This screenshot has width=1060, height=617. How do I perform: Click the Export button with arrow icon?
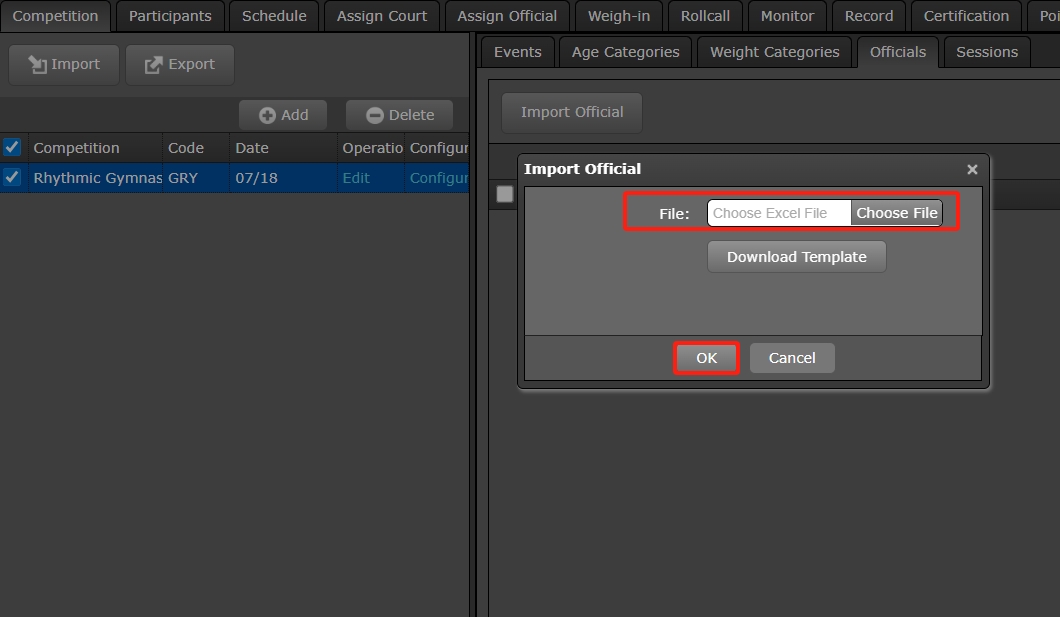point(180,64)
